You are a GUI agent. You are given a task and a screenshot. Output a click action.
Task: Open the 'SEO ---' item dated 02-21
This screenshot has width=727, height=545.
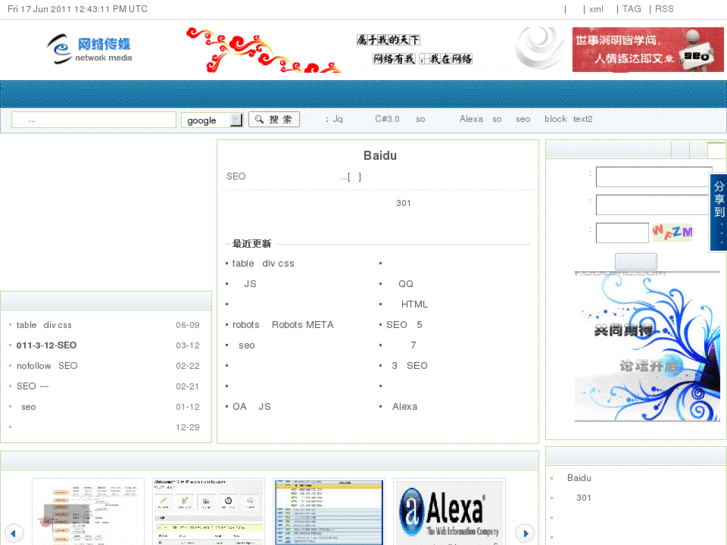(x=32, y=386)
